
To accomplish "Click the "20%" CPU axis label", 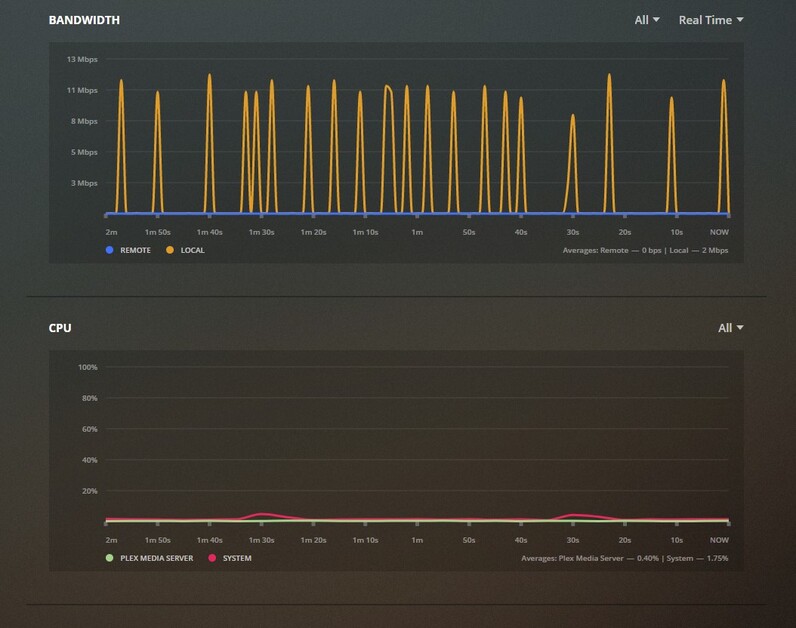I will pos(90,491).
